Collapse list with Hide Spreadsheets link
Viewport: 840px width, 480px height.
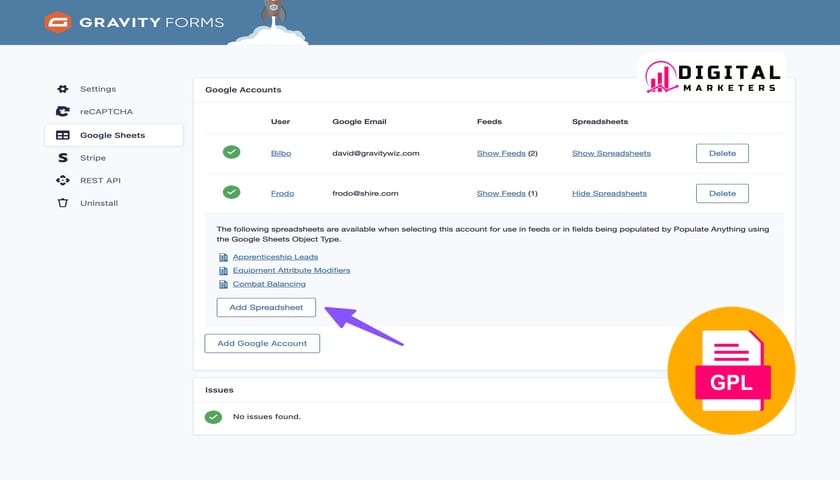(x=609, y=193)
